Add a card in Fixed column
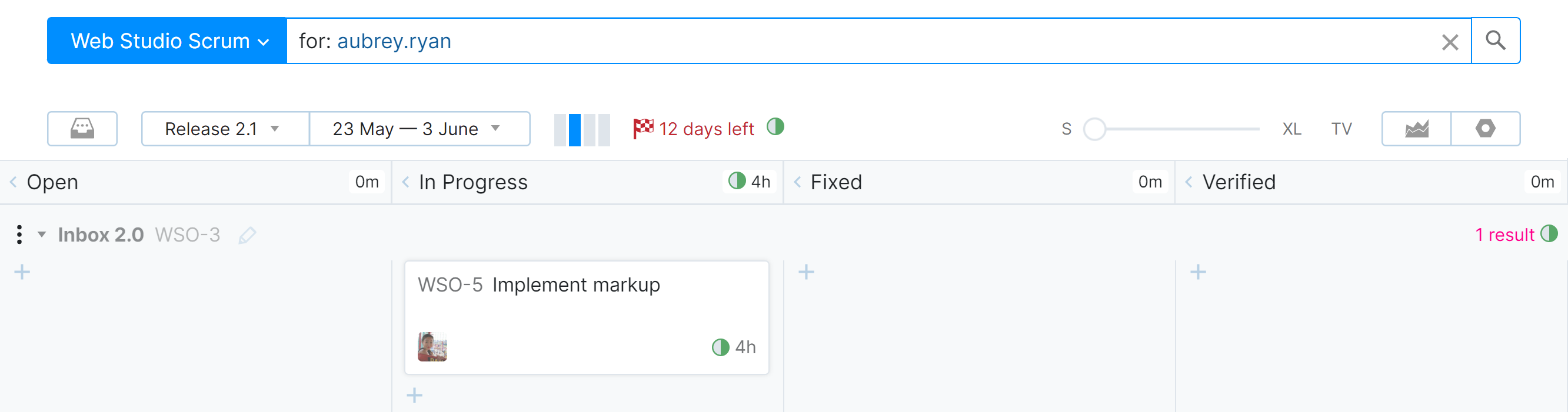1568x412 pixels. (x=806, y=272)
